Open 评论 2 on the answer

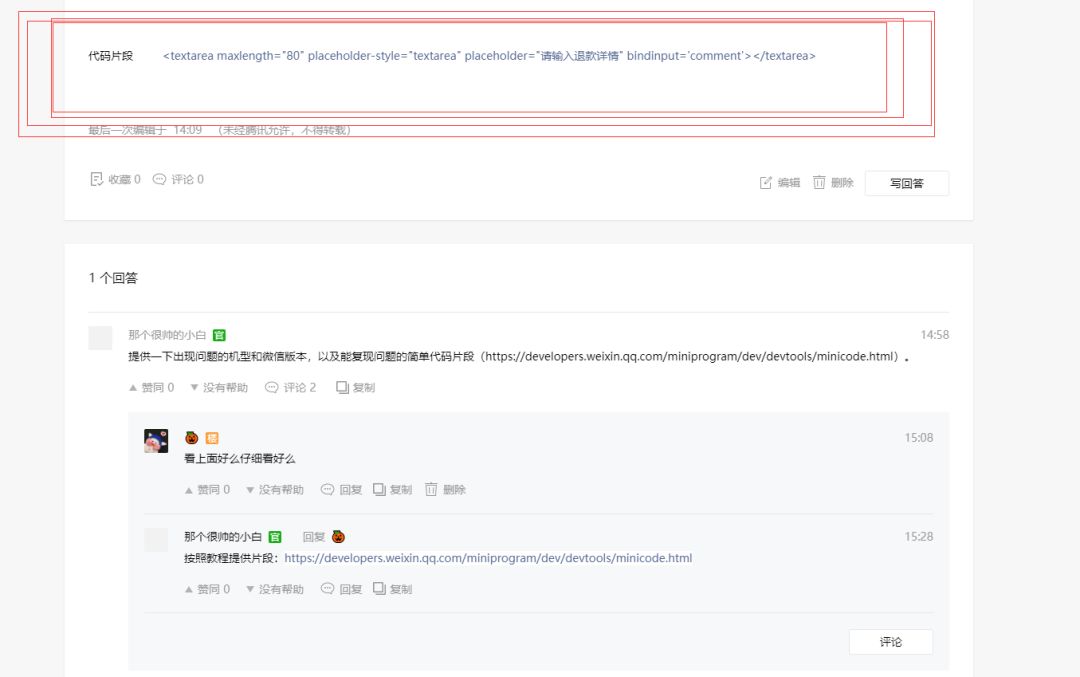pyautogui.click(x=291, y=388)
